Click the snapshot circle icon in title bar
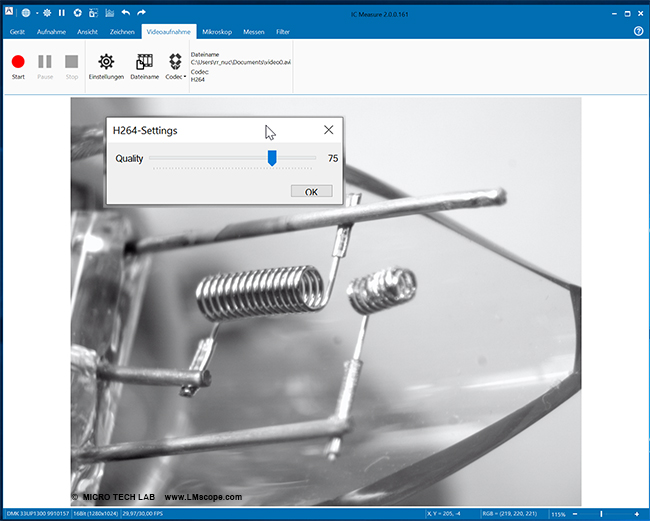The image size is (650, 521). [77, 13]
